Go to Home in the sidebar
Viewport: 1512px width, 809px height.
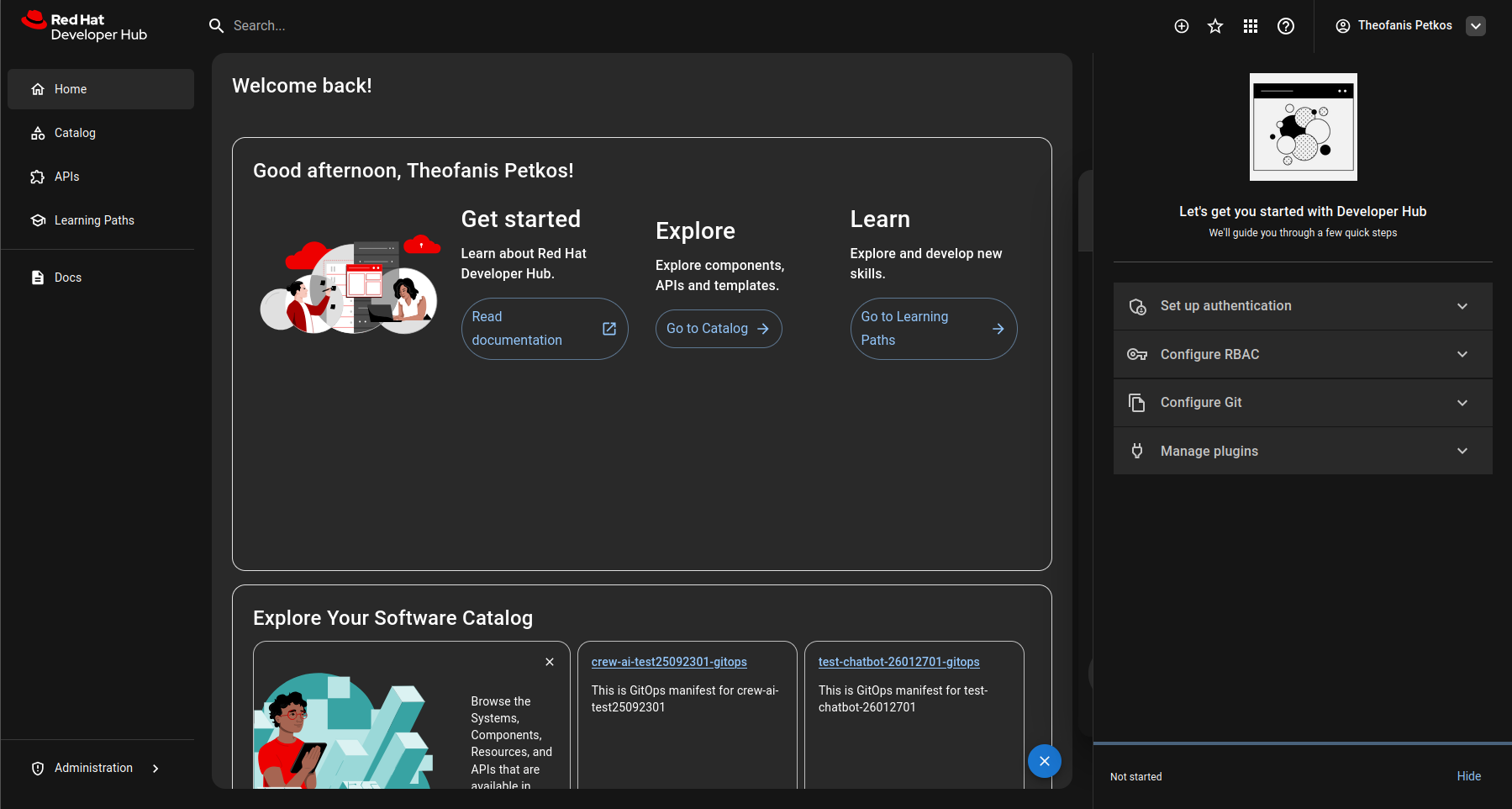101,89
